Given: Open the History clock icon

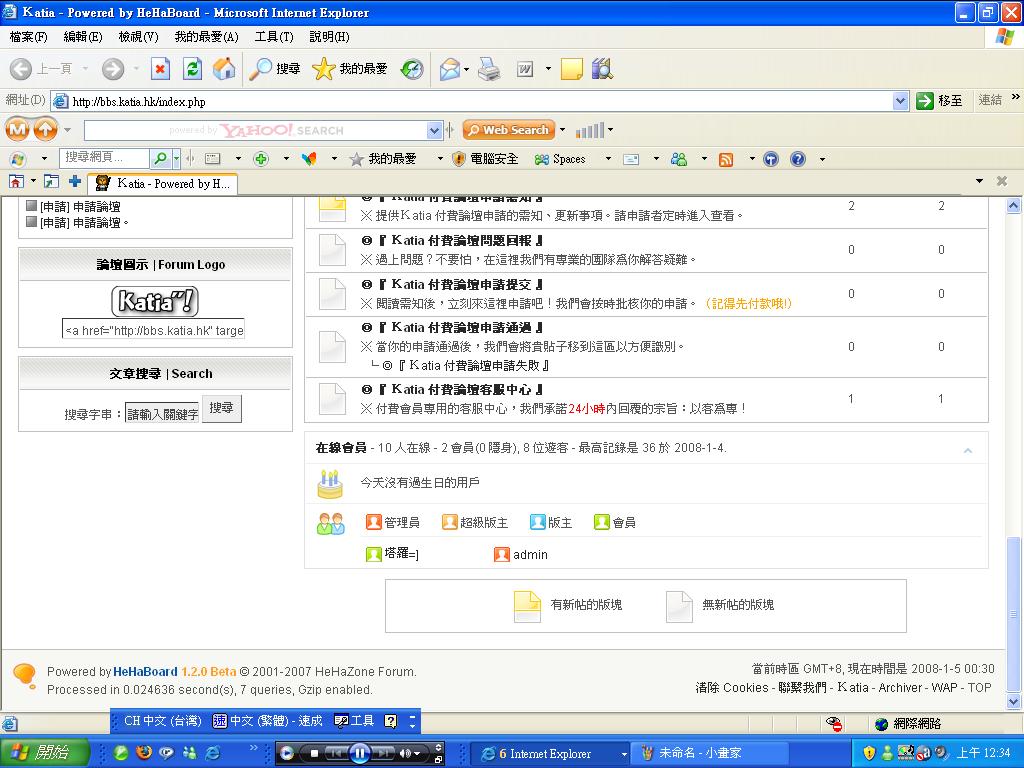Looking at the screenshot, I should 411,69.
